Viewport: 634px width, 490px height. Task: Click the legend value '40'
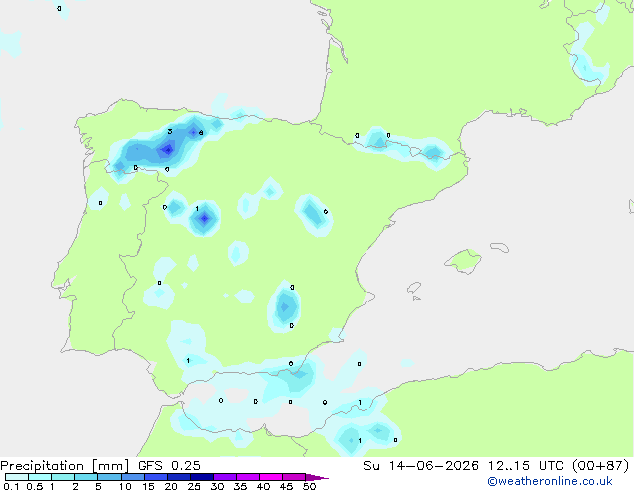click(263, 486)
